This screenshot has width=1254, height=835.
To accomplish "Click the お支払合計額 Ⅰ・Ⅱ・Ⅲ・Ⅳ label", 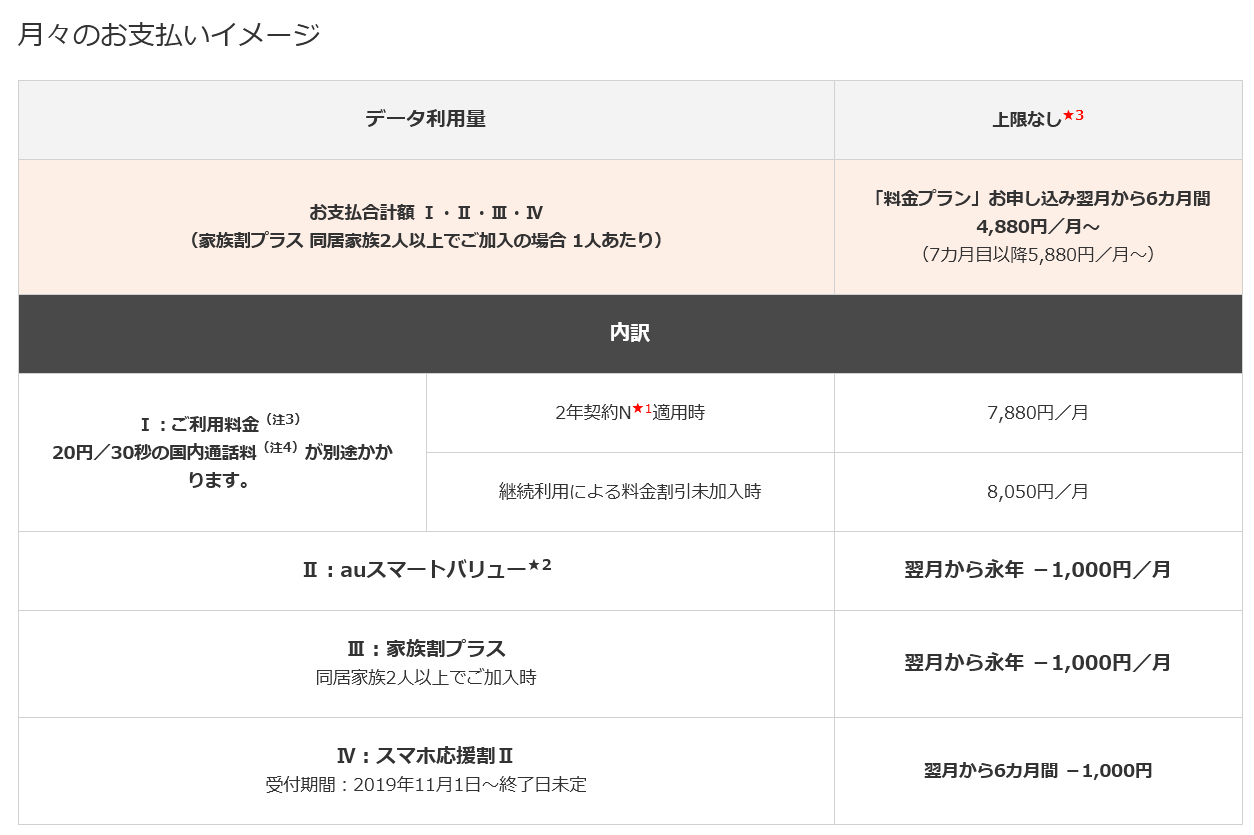I will pyautogui.click(x=425, y=213).
